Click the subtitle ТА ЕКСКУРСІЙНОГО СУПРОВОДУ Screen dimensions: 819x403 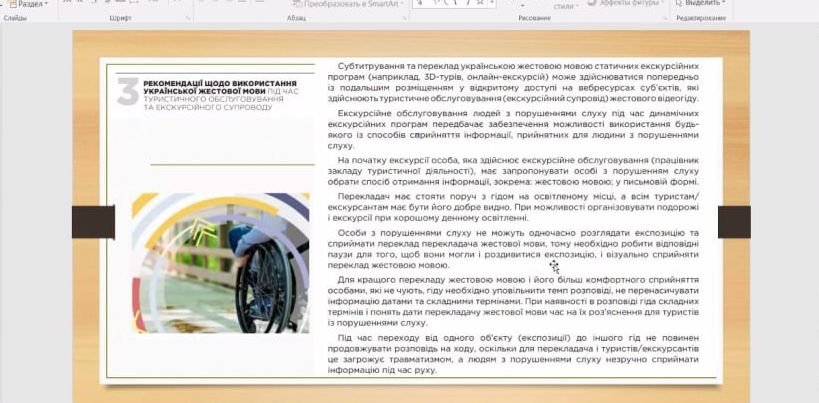[x=208, y=107]
